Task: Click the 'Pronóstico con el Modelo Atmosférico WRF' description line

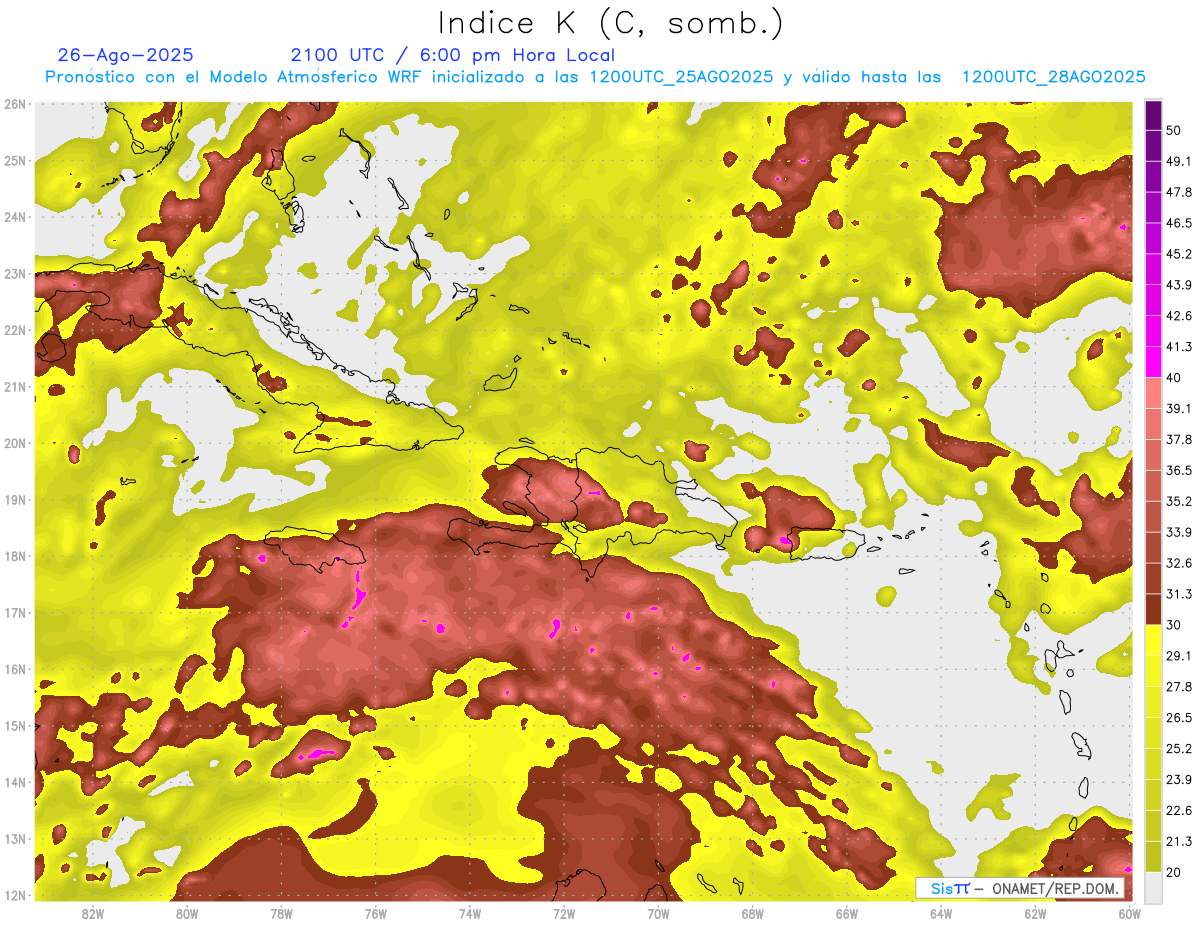Action: (595, 77)
